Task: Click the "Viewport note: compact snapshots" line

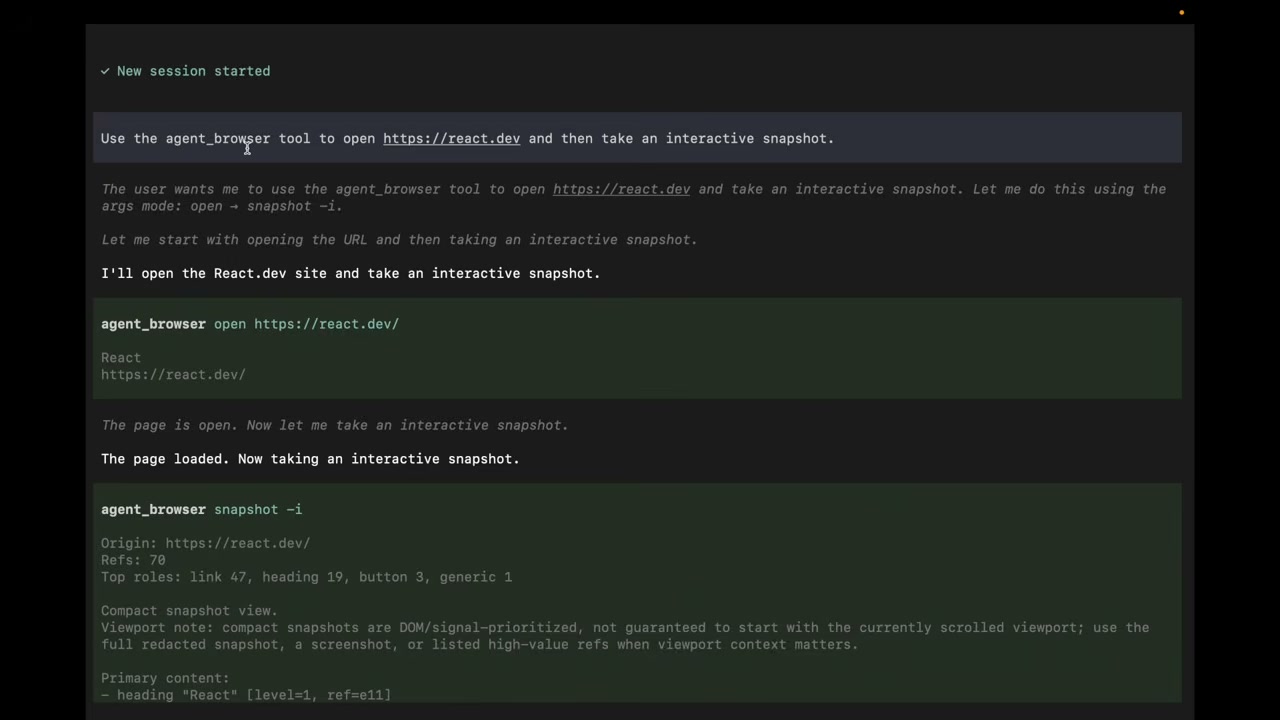Action: click(x=625, y=636)
